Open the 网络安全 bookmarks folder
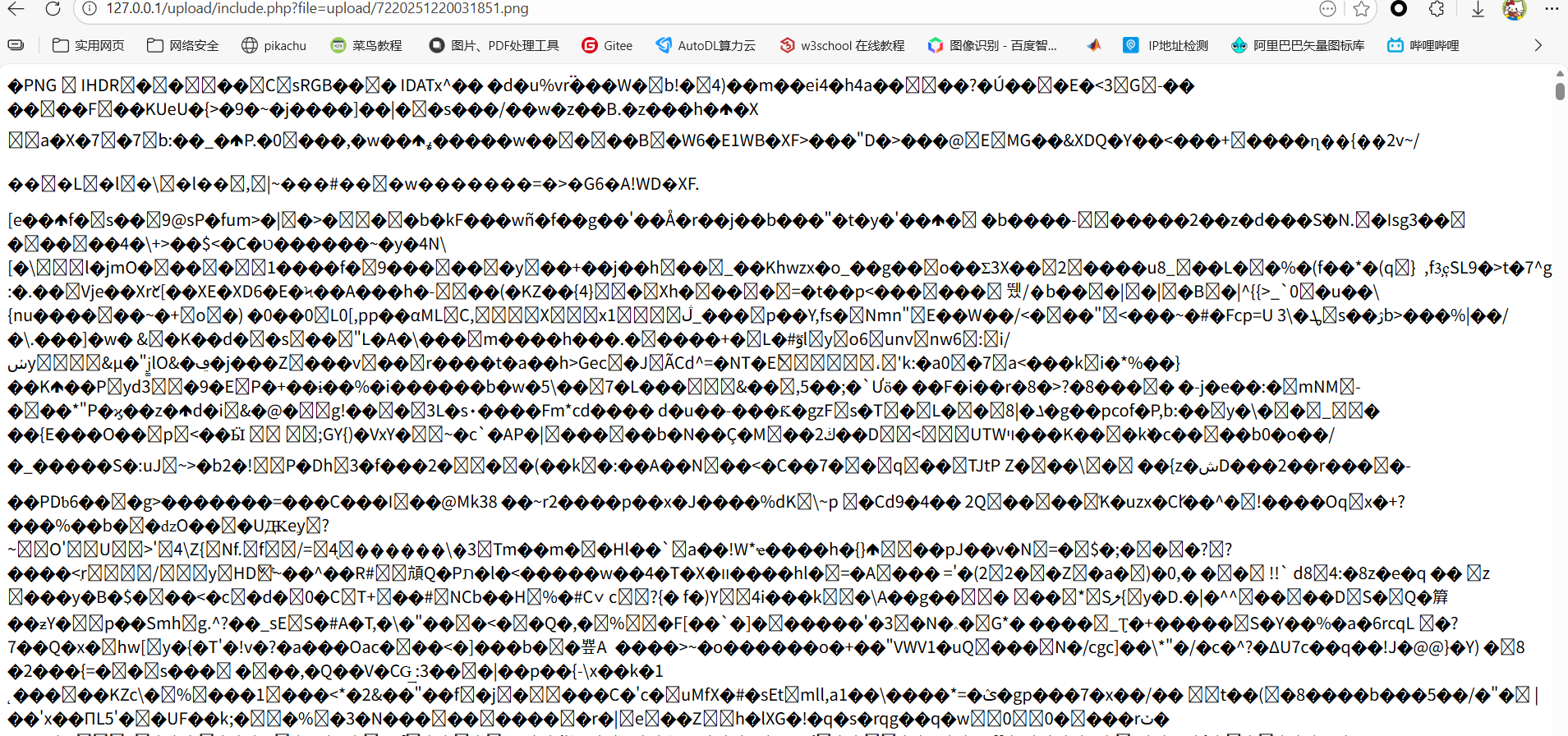Image resolution: width=1568 pixels, height=736 pixels. point(183,45)
